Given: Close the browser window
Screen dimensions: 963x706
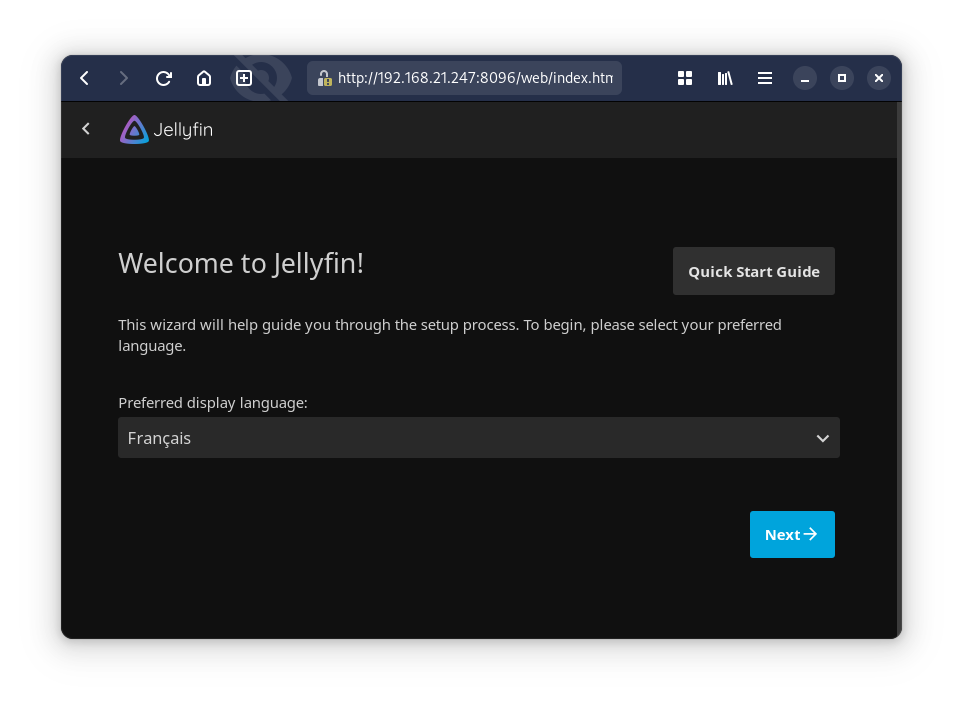Looking at the screenshot, I should [879, 78].
